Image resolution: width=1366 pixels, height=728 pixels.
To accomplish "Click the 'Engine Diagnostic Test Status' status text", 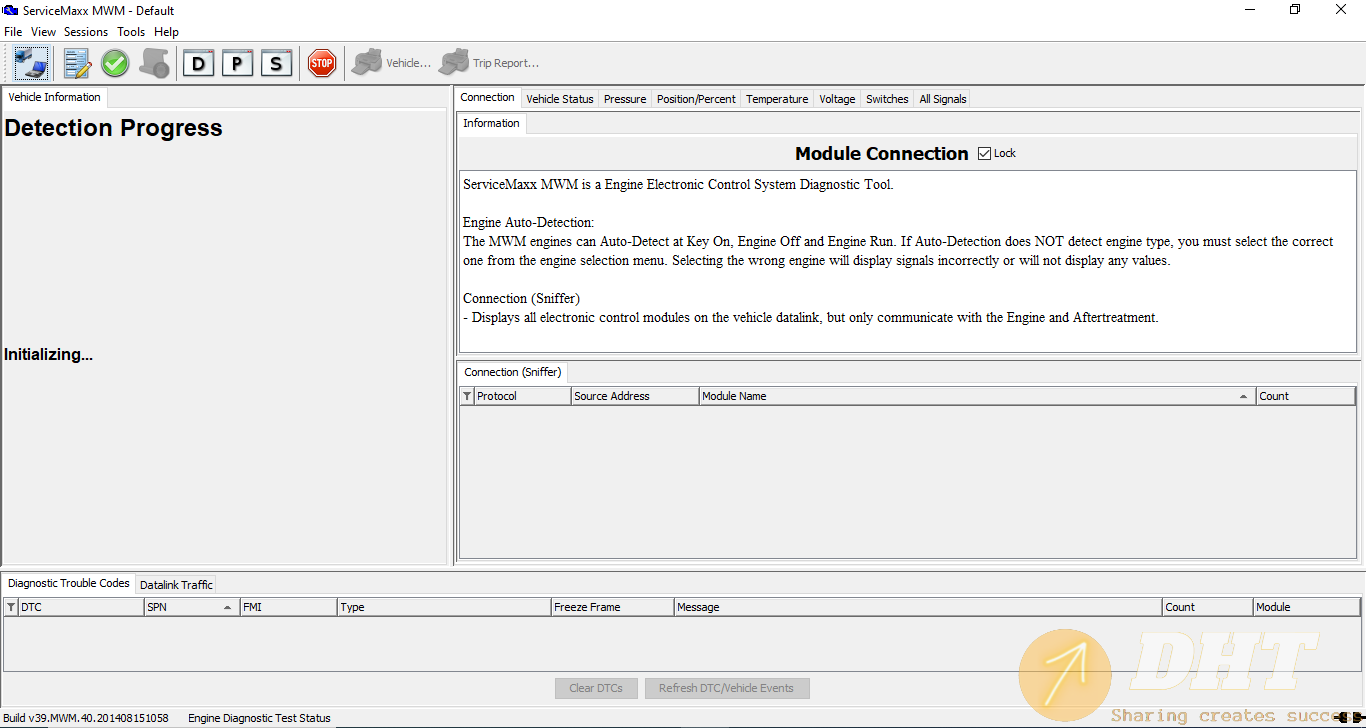I will [x=259, y=718].
